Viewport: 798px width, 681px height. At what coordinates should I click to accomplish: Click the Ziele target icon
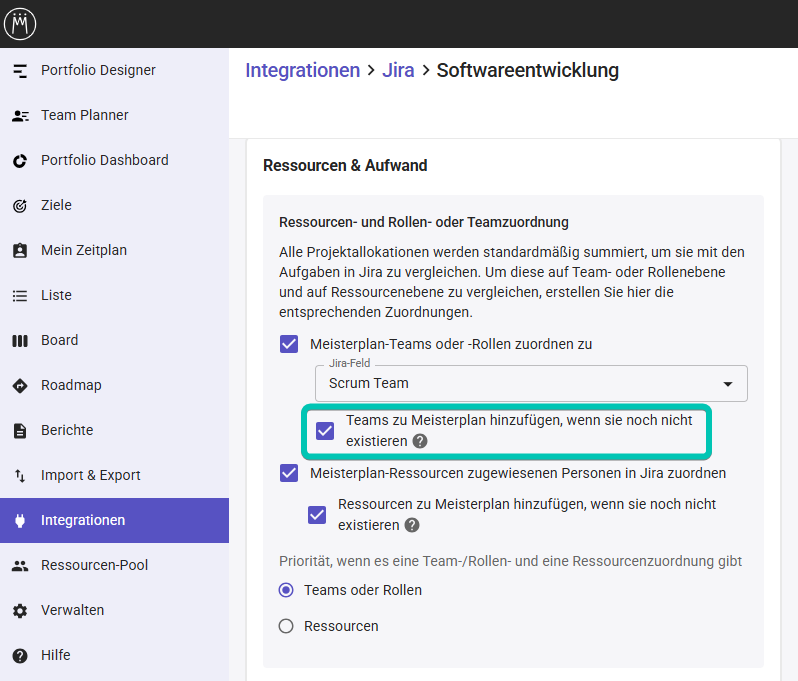point(20,206)
